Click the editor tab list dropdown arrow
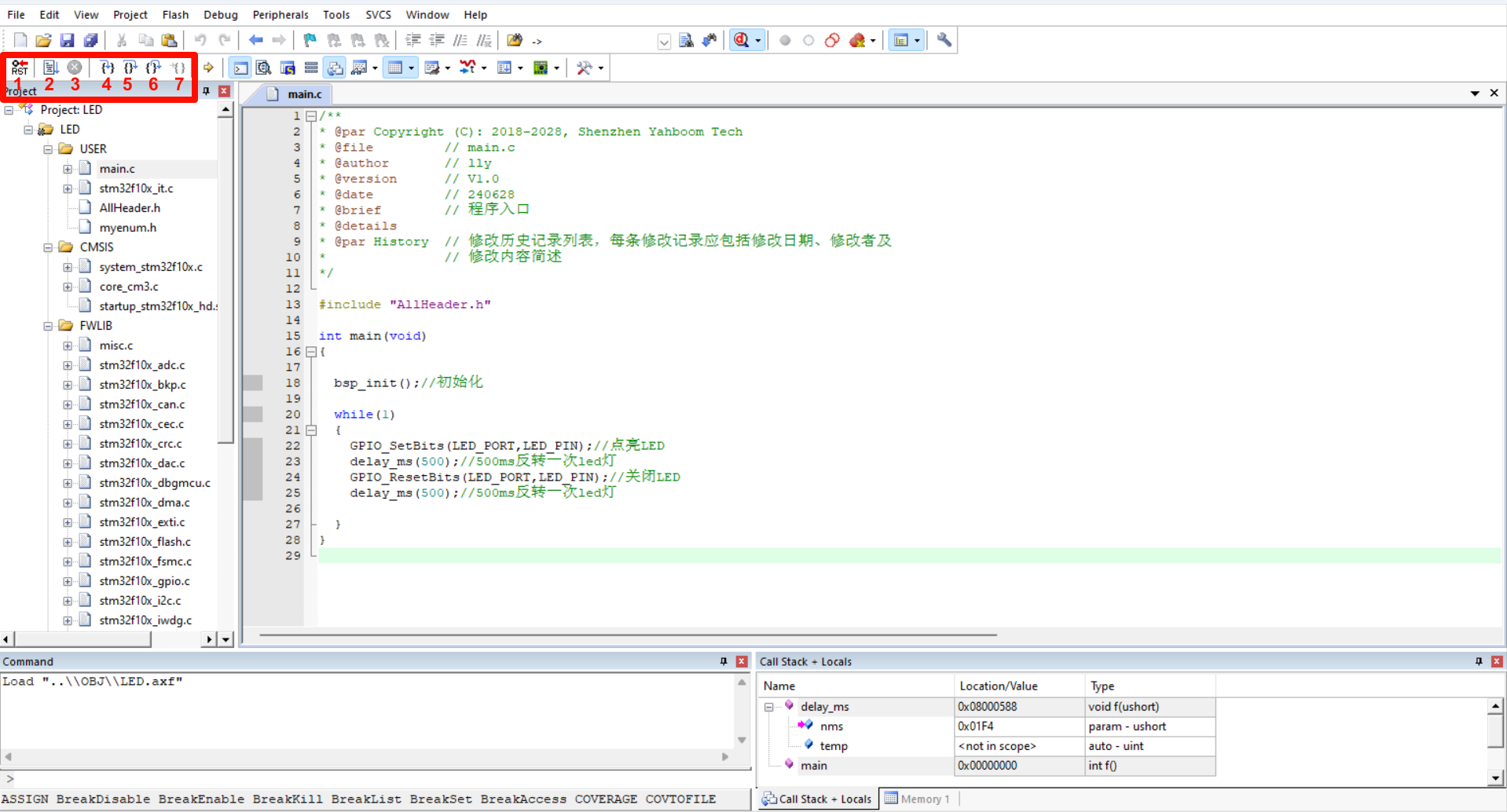This screenshot has width=1507, height=812. (1475, 93)
